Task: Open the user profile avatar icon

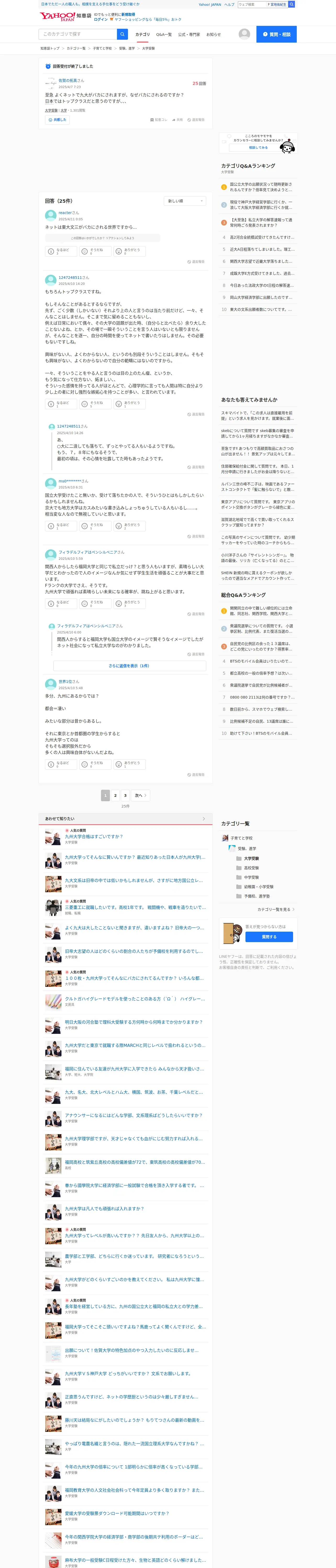Action: [x=244, y=34]
